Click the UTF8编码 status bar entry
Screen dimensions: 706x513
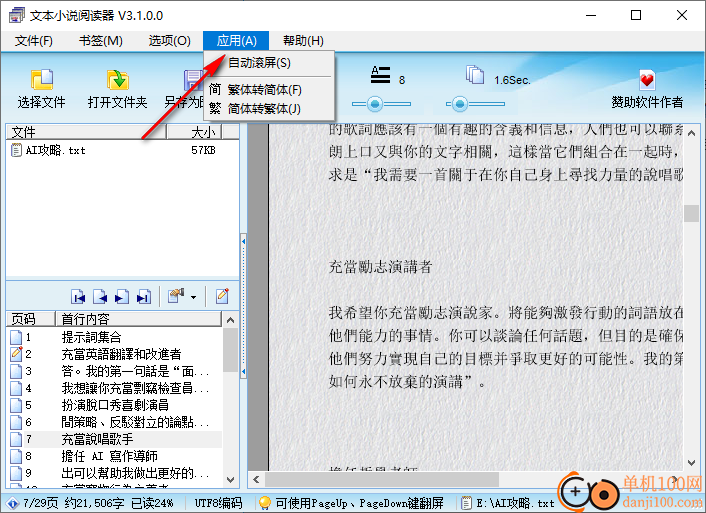(x=218, y=503)
